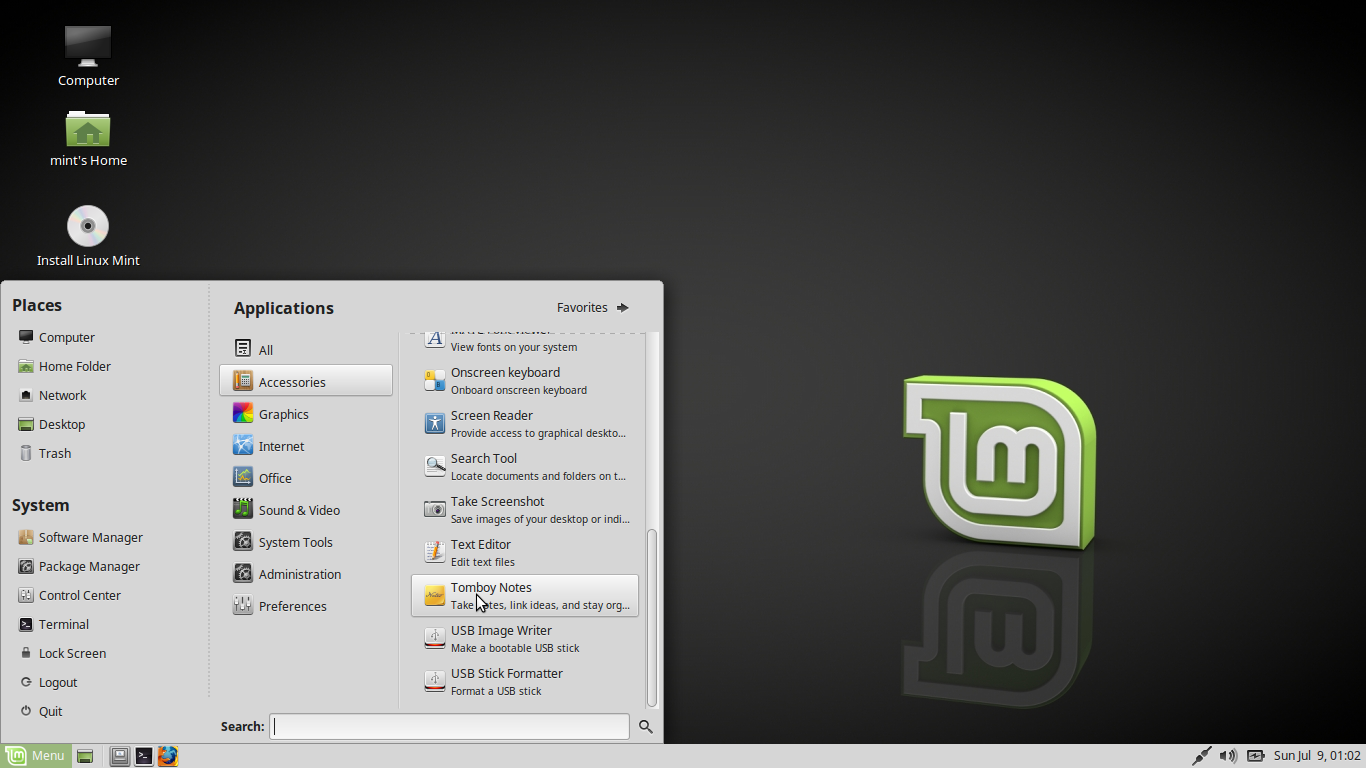Viewport: 1366px width, 768px height.
Task: Launch Install Linux Mint disc icon
Action: click(x=88, y=236)
